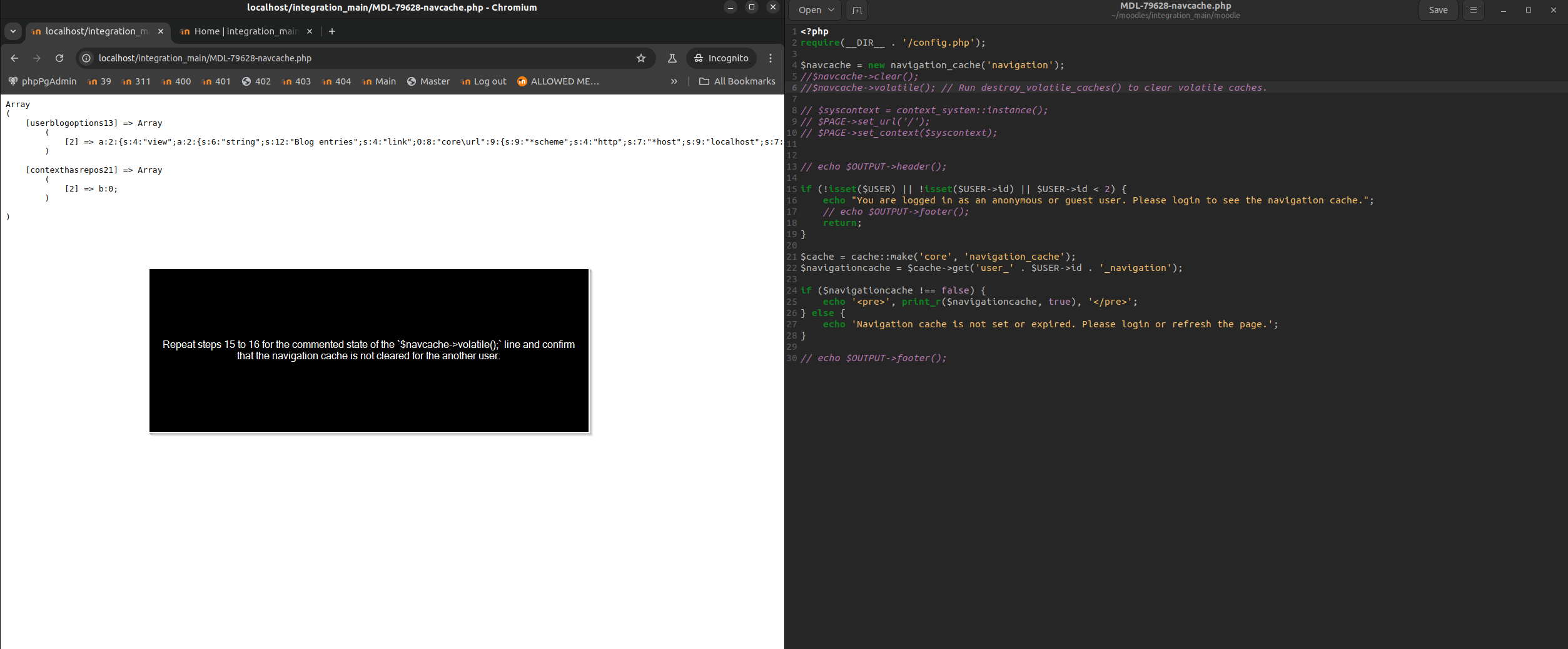Click the require config.php line in editor
Image resolution: width=1568 pixels, height=649 pixels.
893,43
